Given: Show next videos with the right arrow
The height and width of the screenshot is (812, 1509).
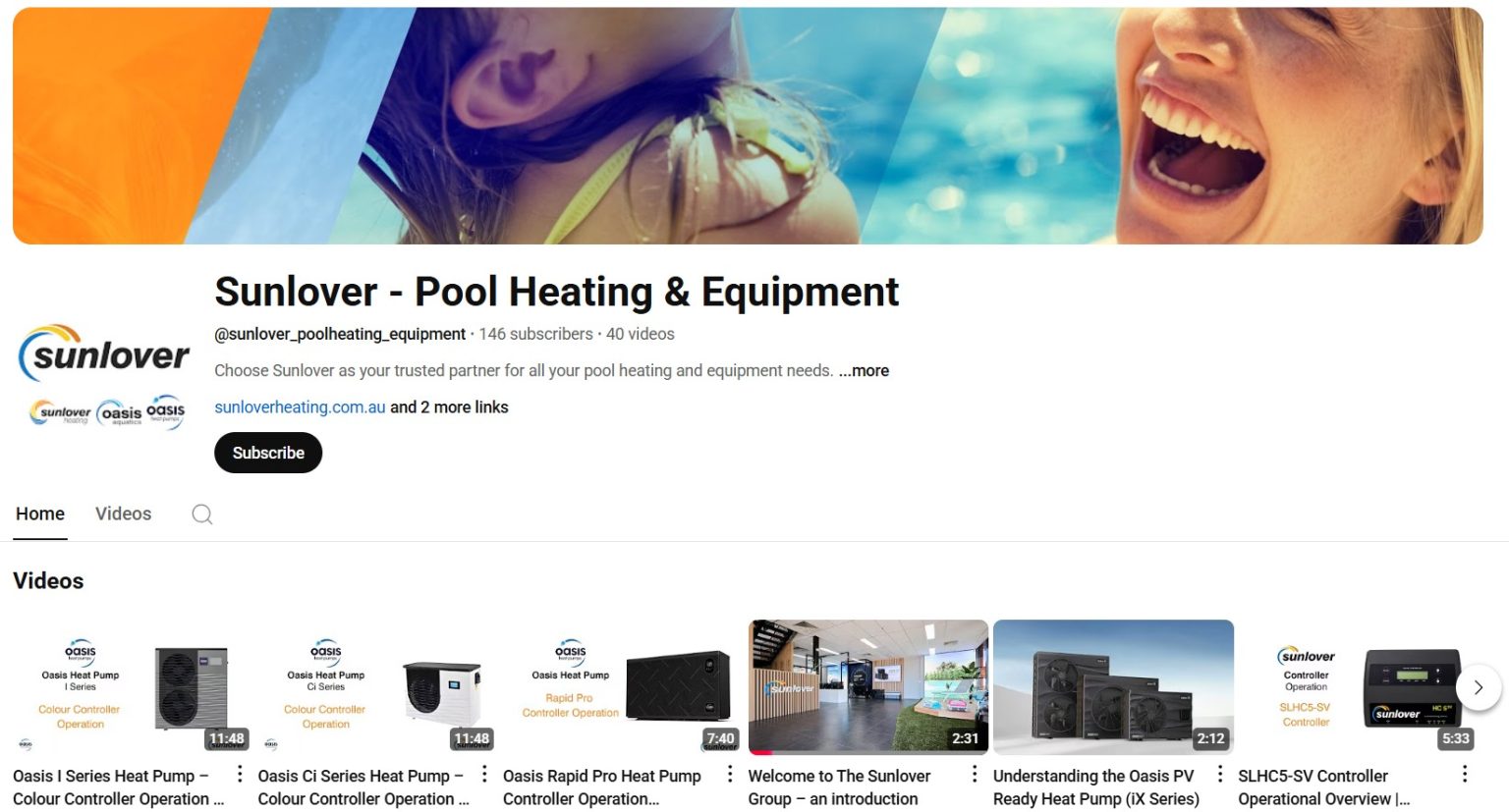Looking at the screenshot, I should click(x=1478, y=687).
